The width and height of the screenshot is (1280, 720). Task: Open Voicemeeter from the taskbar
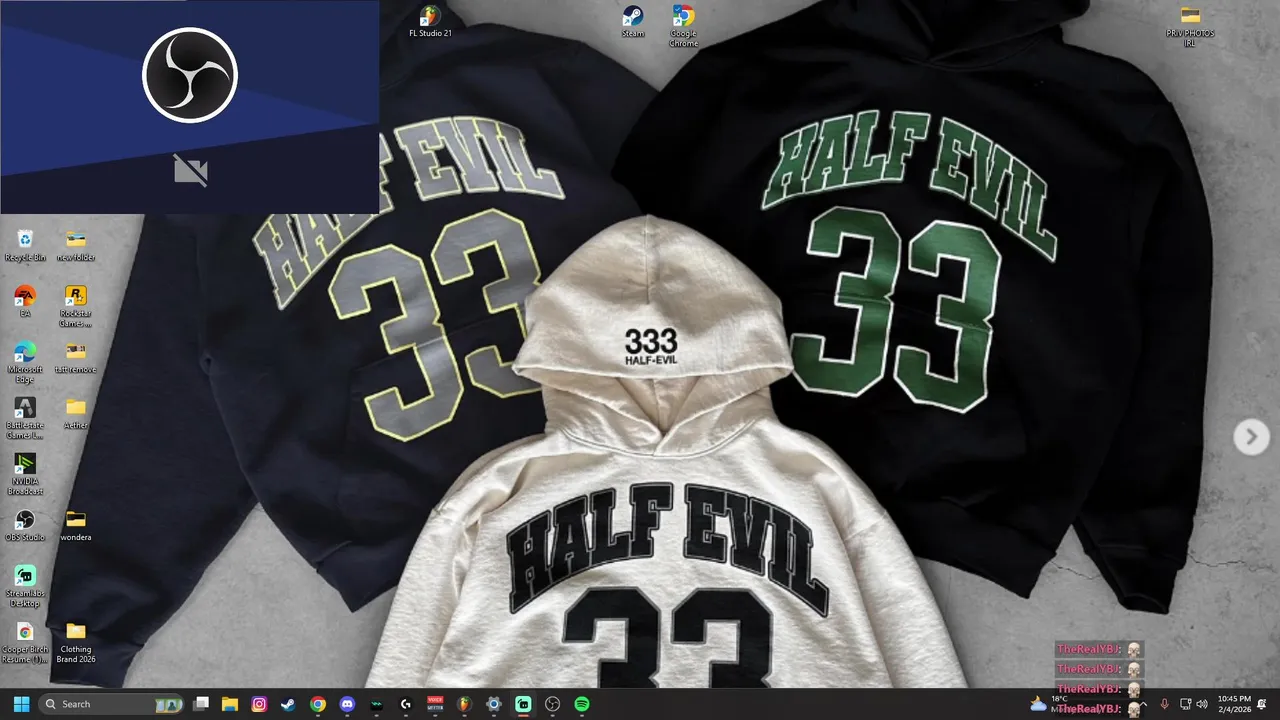coord(435,704)
